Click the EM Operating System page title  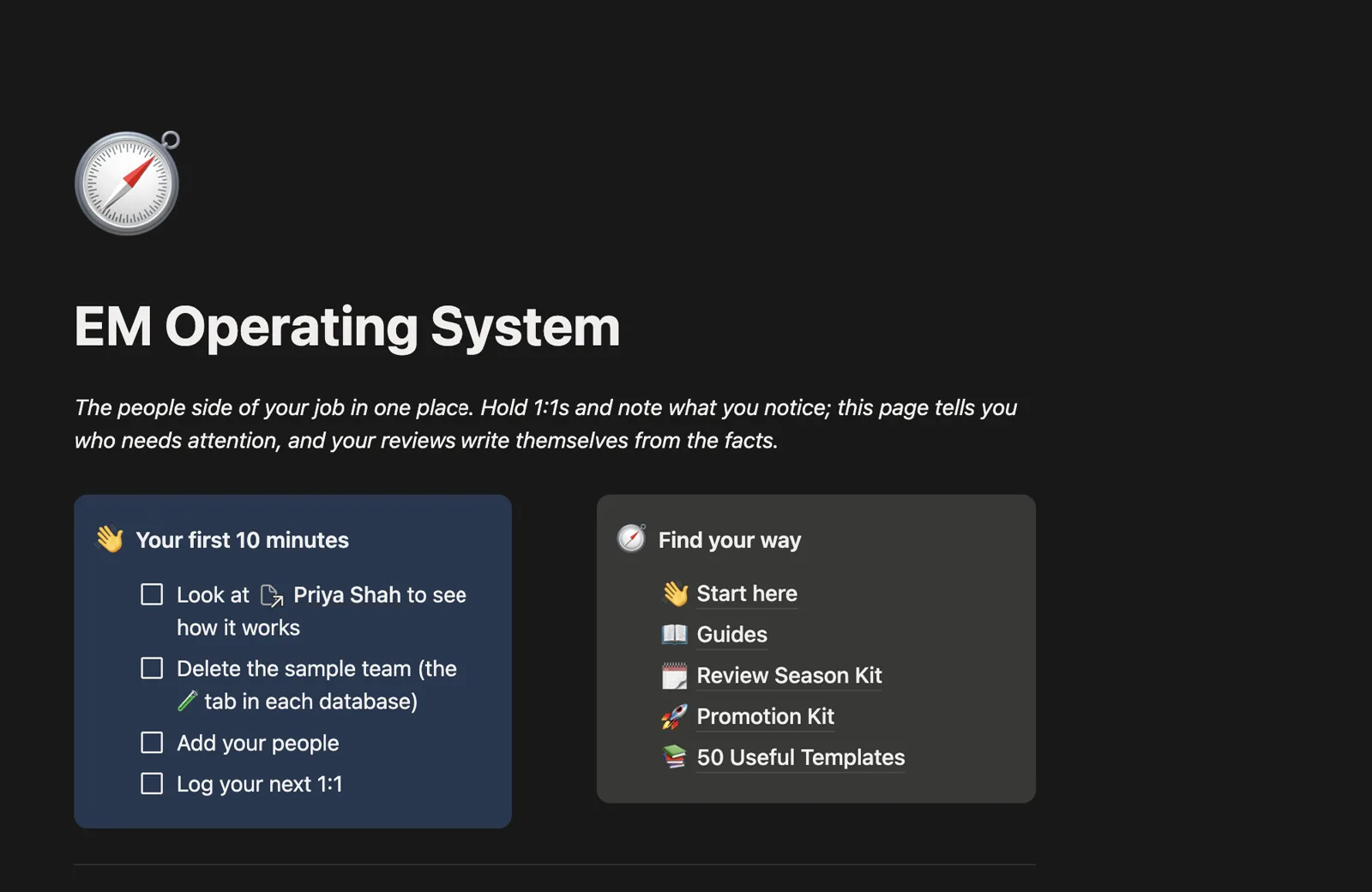346,327
